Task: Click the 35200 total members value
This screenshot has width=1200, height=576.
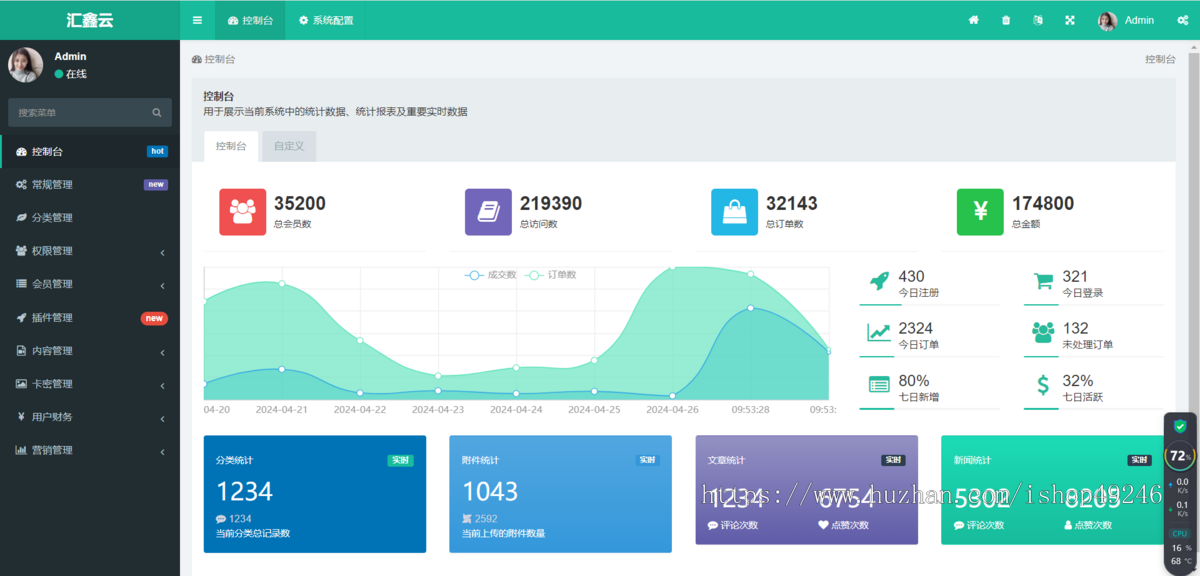Action: (300, 203)
